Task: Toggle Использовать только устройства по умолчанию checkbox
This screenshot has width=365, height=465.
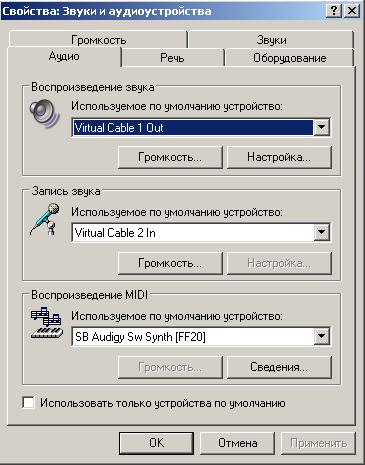Action: pyautogui.click(x=28, y=403)
